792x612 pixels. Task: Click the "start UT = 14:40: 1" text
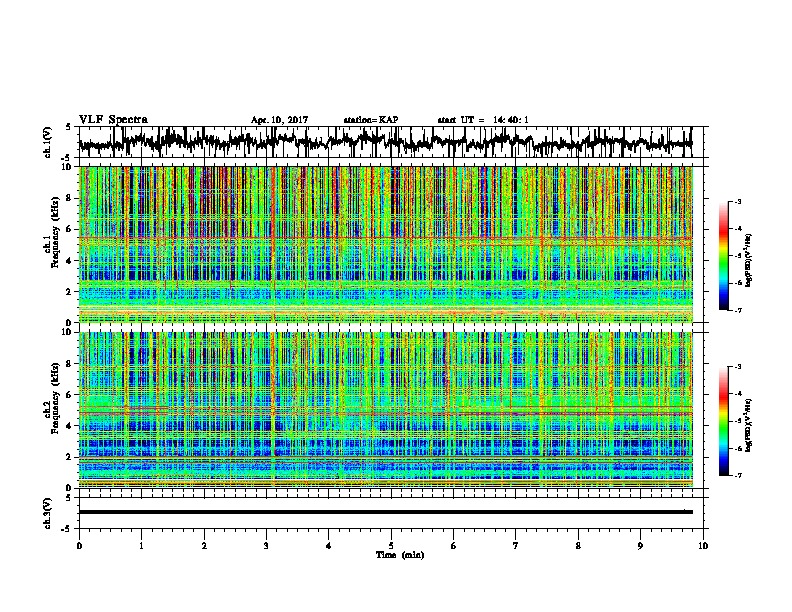click(483, 120)
